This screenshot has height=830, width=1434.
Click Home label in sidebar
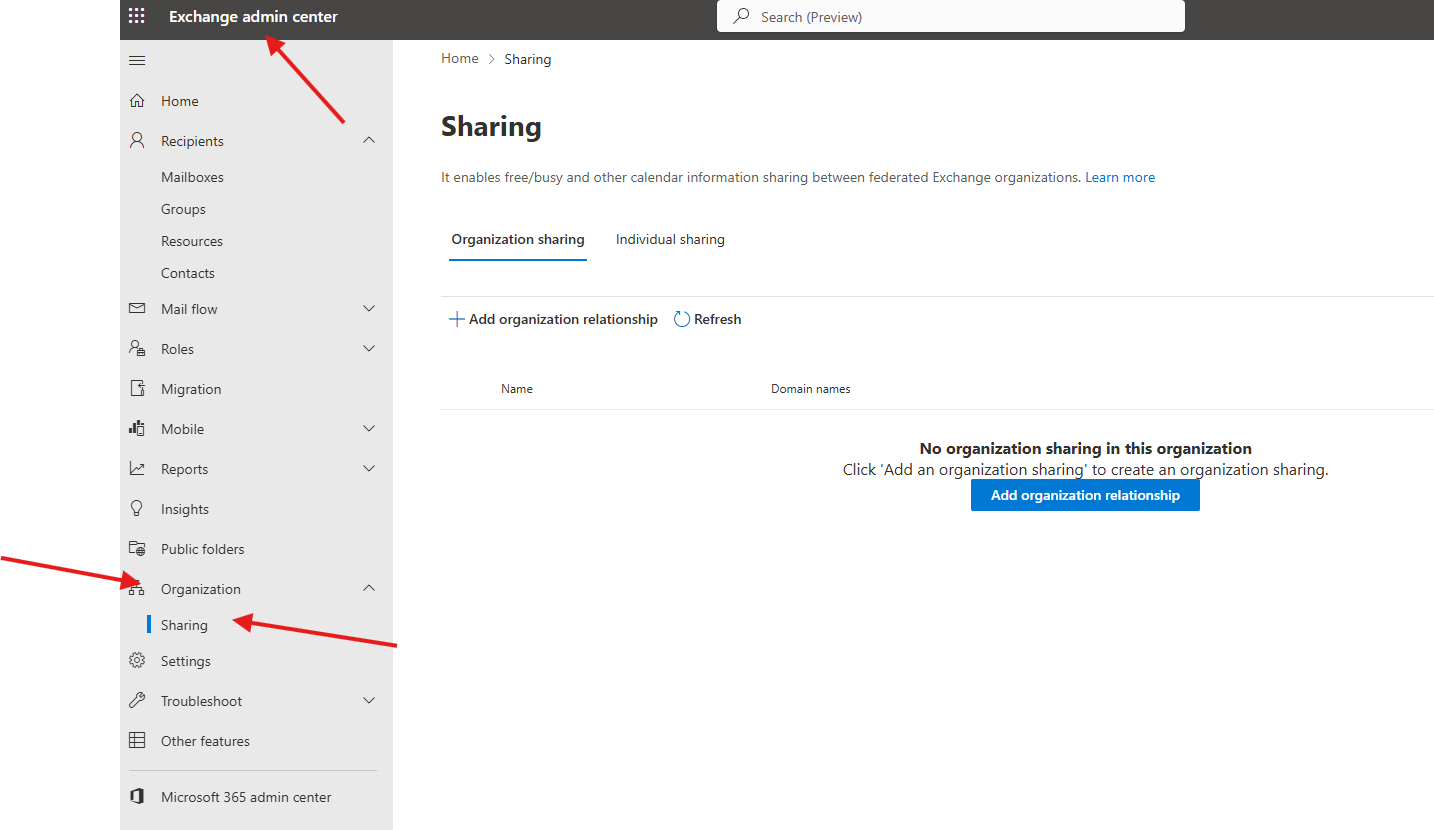180,101
